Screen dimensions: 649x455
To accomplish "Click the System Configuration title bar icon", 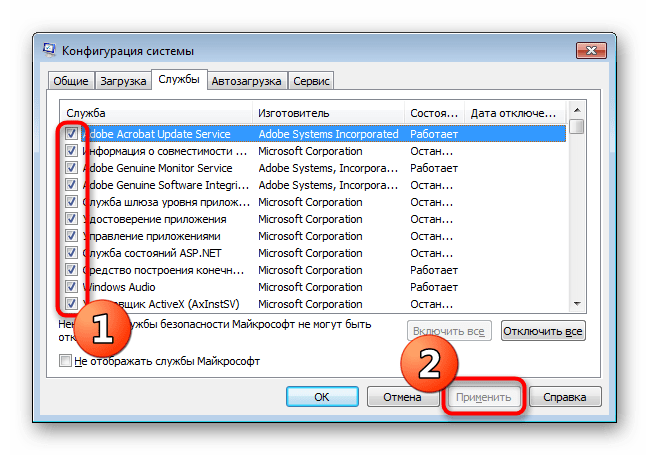I will pos(49,50).
